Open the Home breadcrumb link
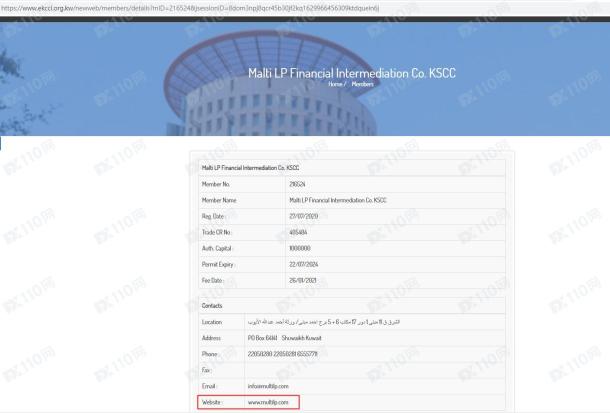This screenshot has height=413, width=610. (335, 84)
